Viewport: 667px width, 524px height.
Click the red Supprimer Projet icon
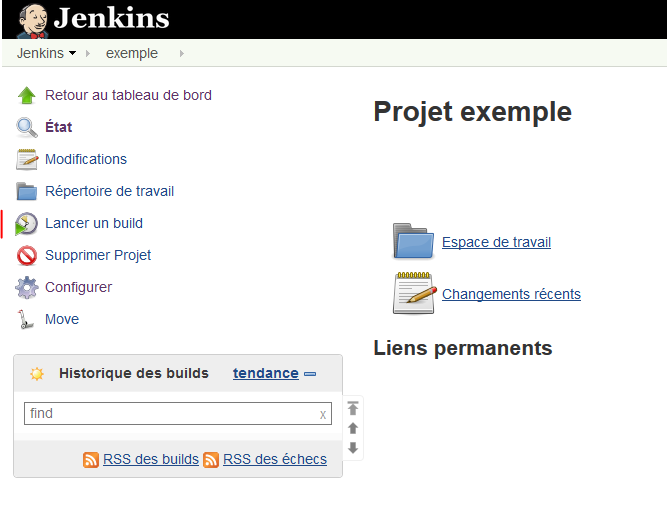coord(27,256)
